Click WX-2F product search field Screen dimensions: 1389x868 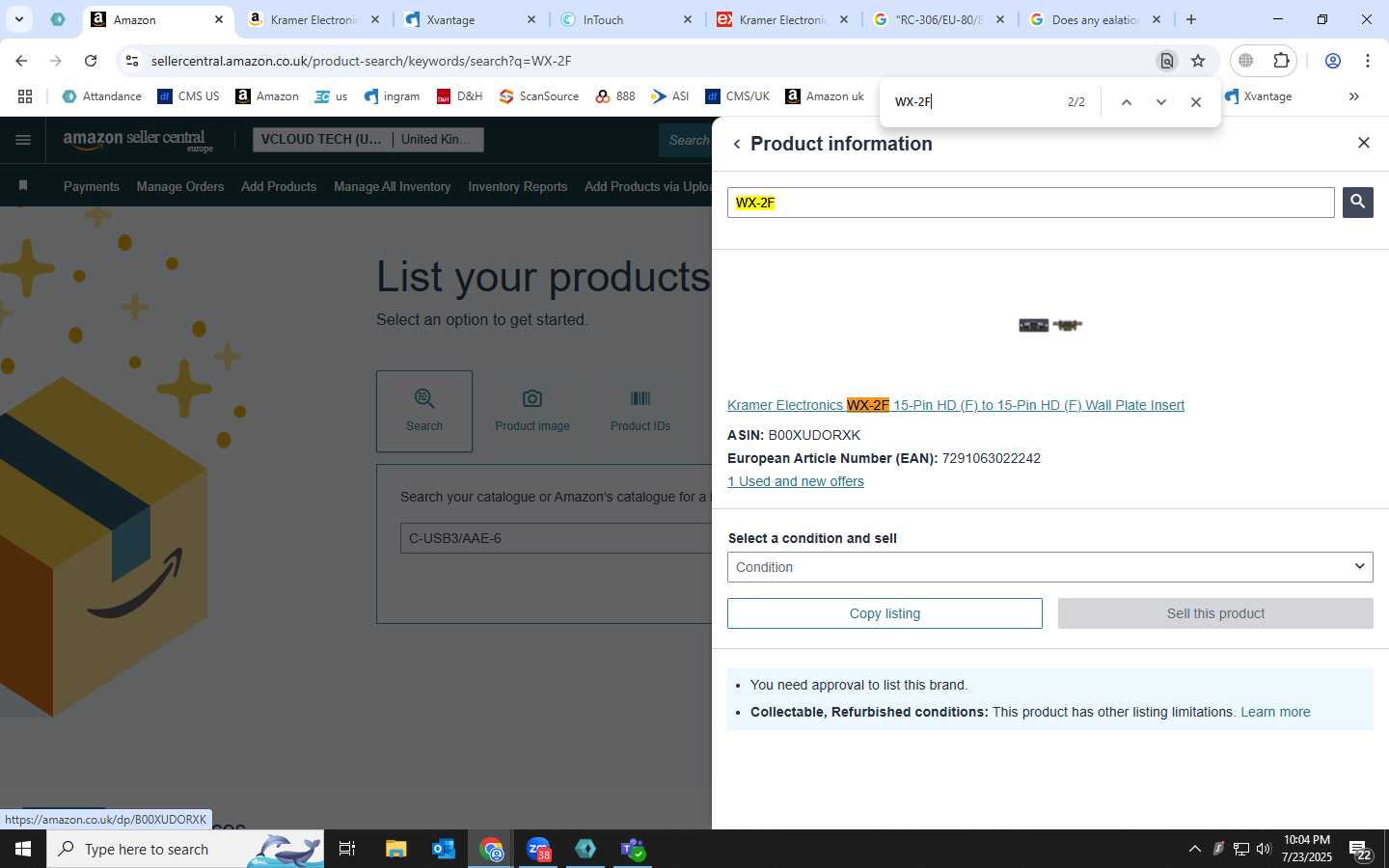[x=1030, y=203]
